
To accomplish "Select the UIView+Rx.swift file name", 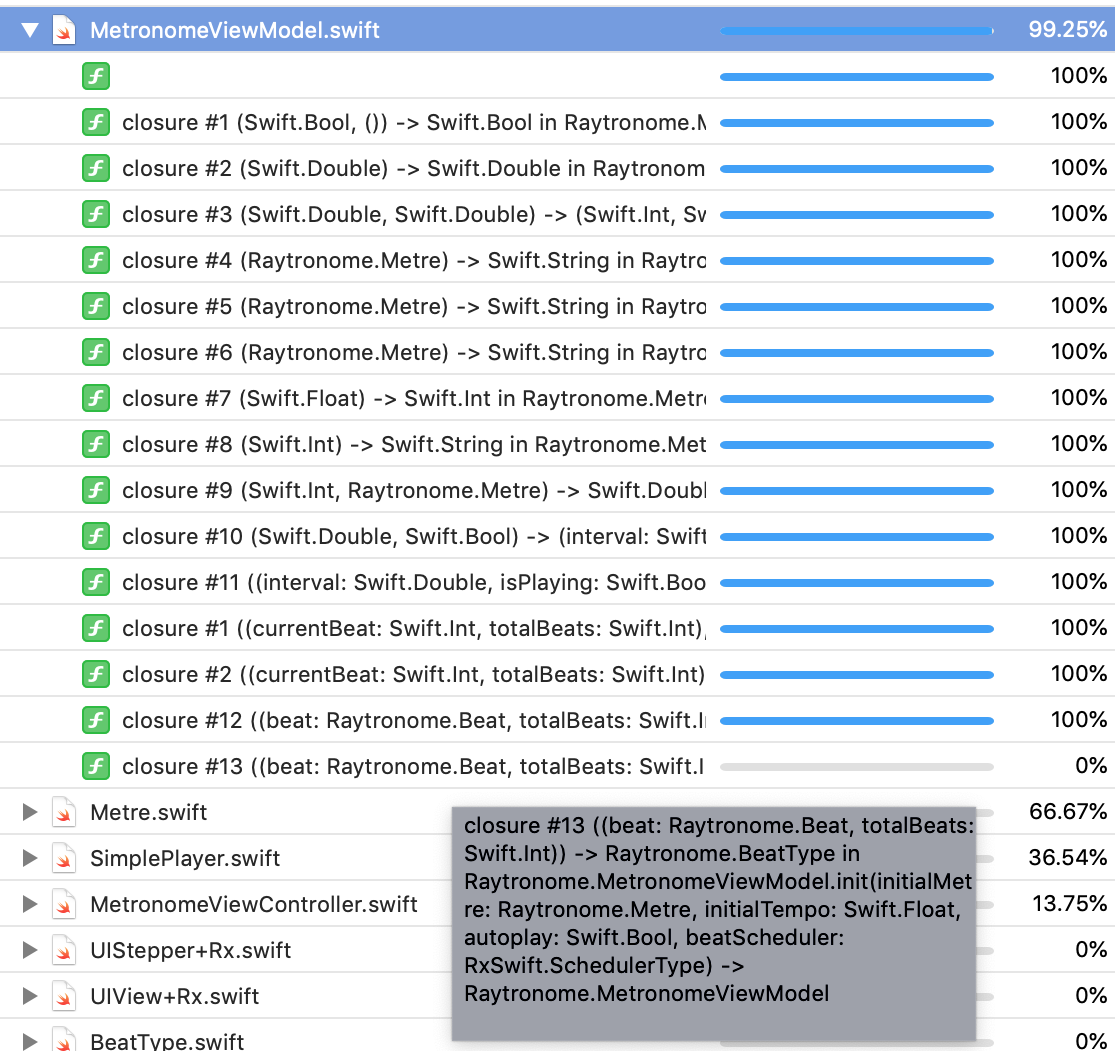I will (175, 996).
